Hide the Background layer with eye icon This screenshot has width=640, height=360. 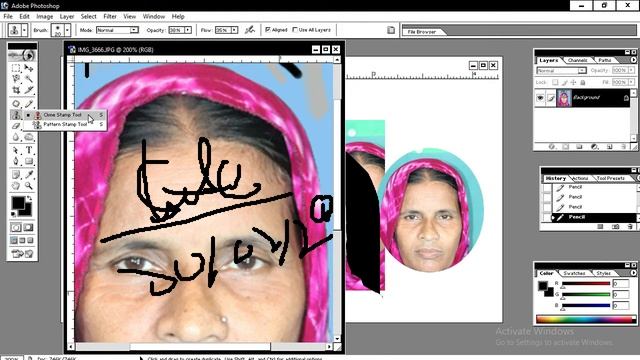540,98
